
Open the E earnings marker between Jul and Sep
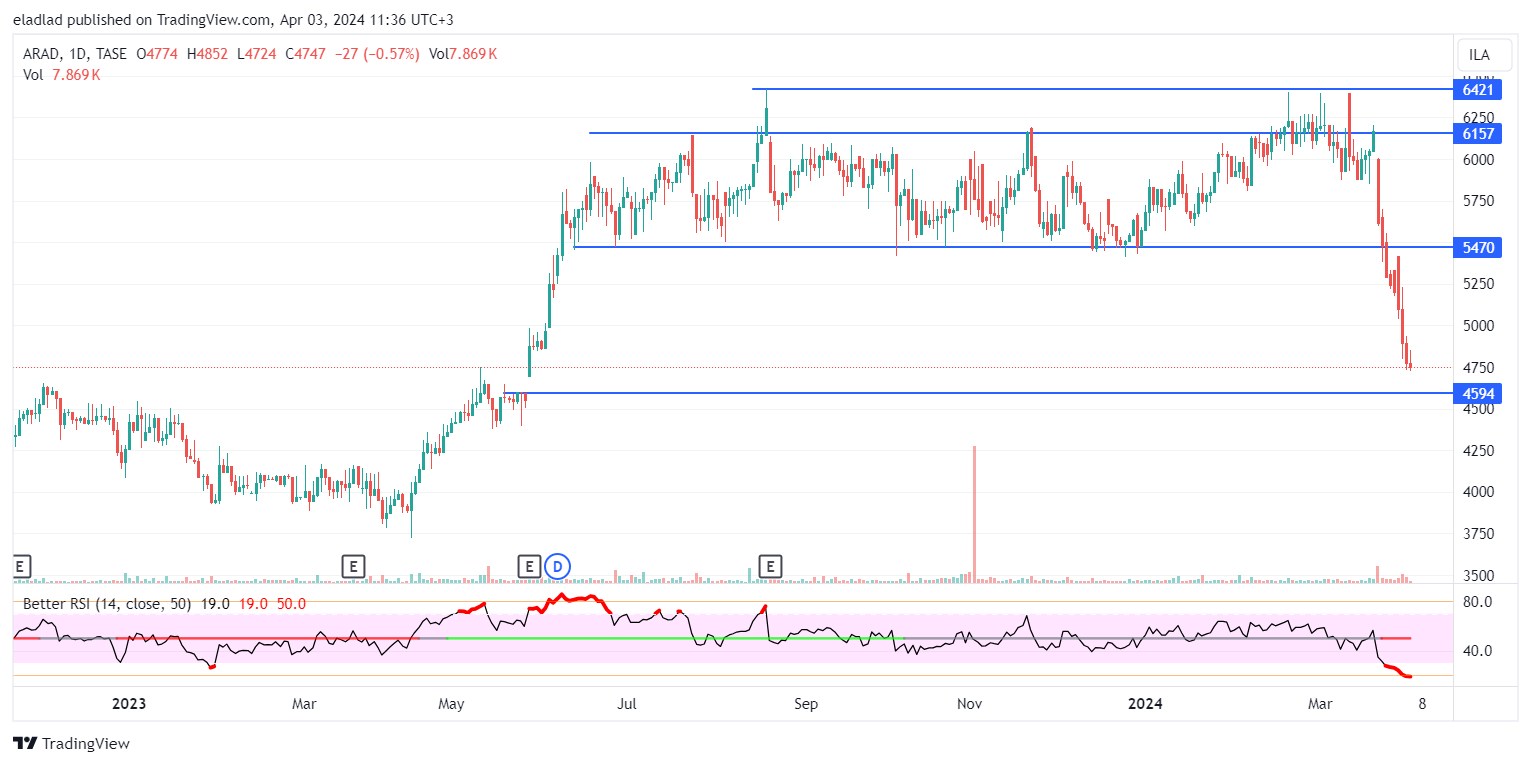770,567
